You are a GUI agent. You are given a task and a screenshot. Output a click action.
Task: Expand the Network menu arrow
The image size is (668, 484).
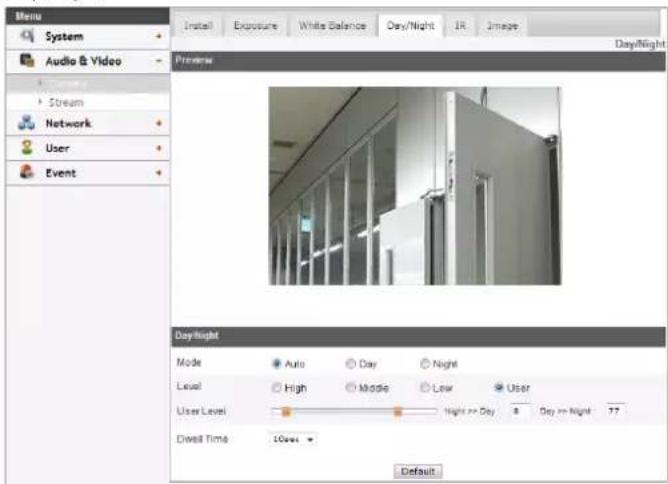pyautogui.click(x=158, y=123)
